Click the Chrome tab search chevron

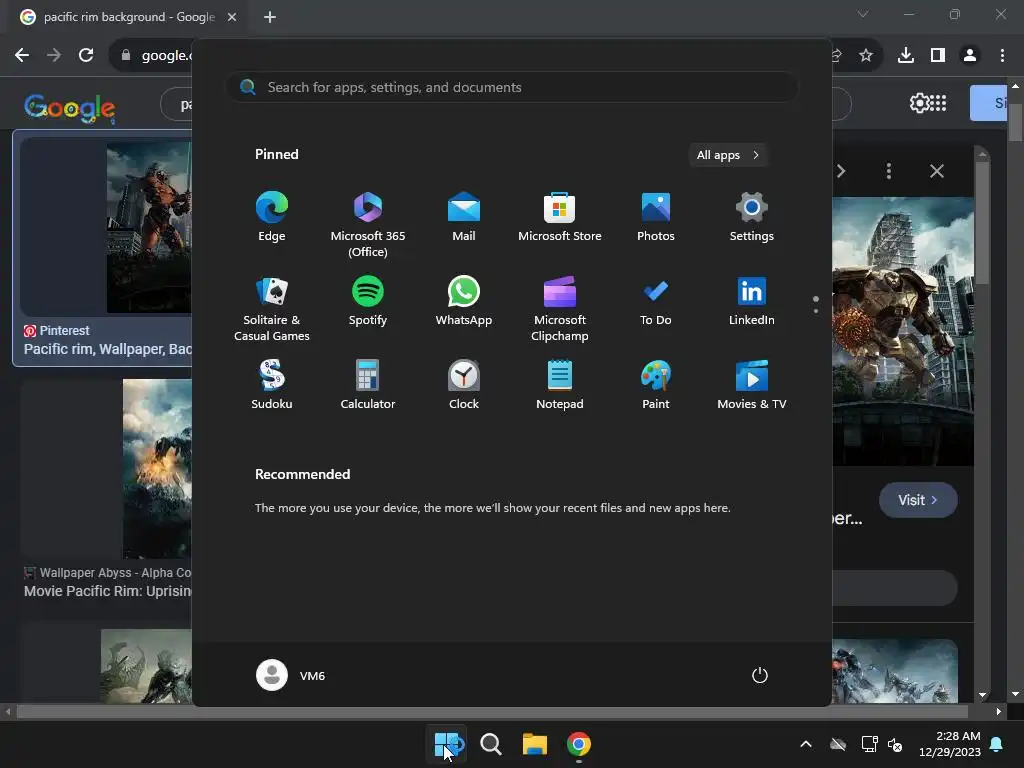pos(863,14)
